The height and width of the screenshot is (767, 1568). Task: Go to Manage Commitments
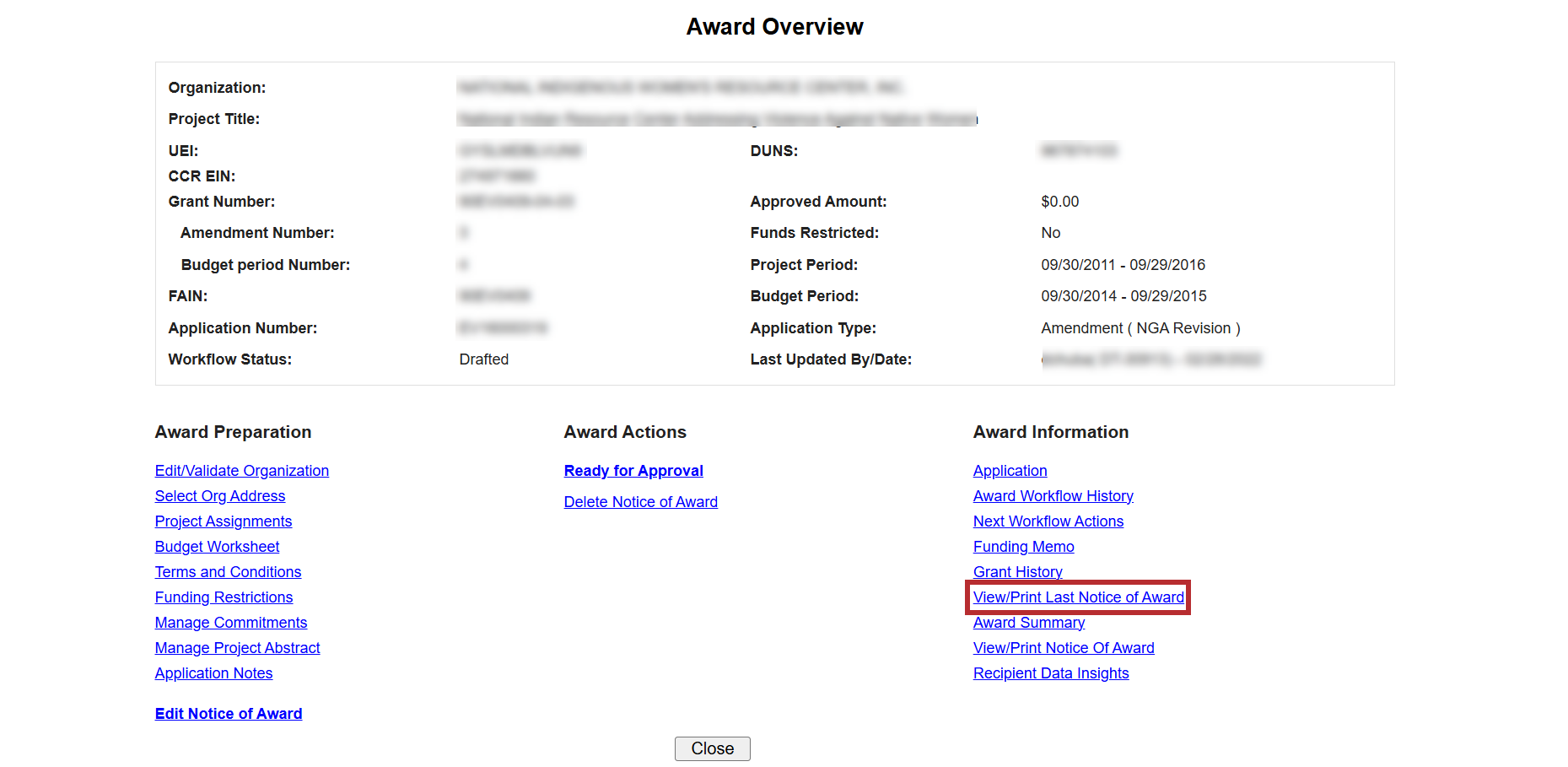point(230,623)
